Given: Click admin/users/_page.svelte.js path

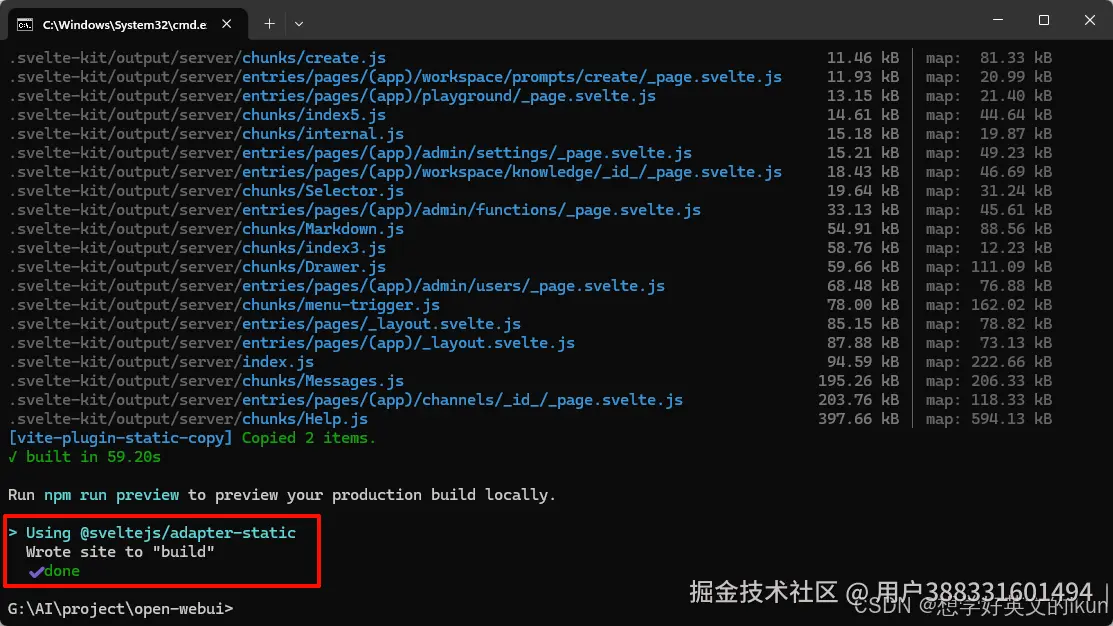Looking at the screenshot, I should coord(453,286).
